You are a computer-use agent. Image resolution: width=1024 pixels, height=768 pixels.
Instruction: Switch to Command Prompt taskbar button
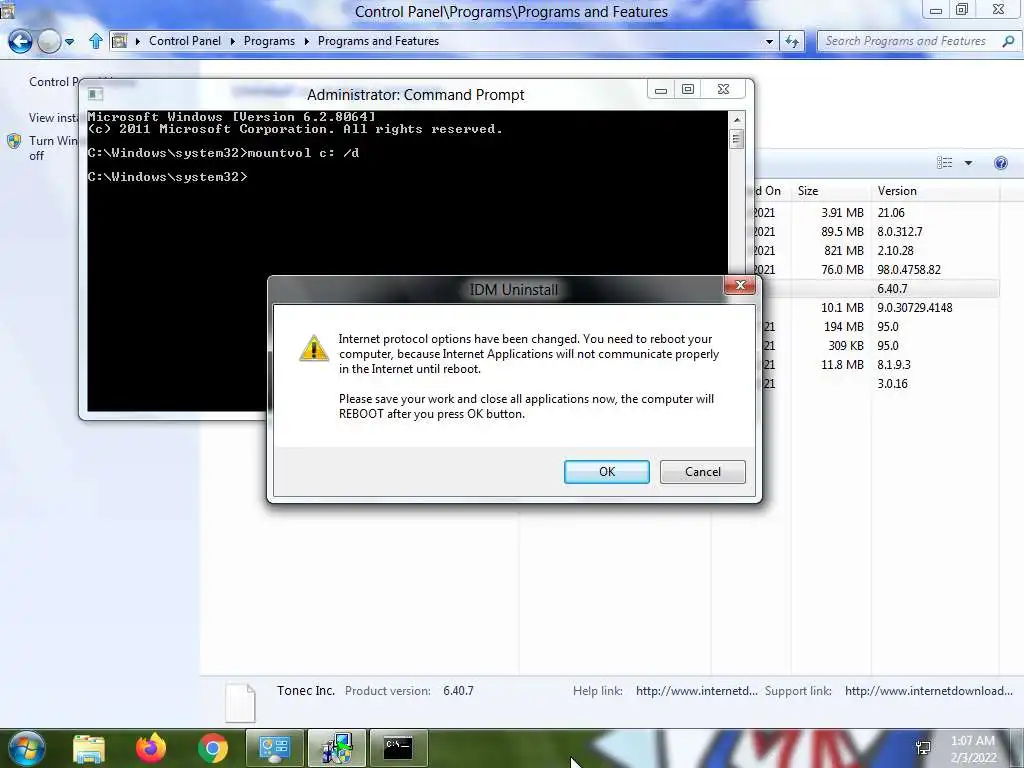click(x=398, y=748)
